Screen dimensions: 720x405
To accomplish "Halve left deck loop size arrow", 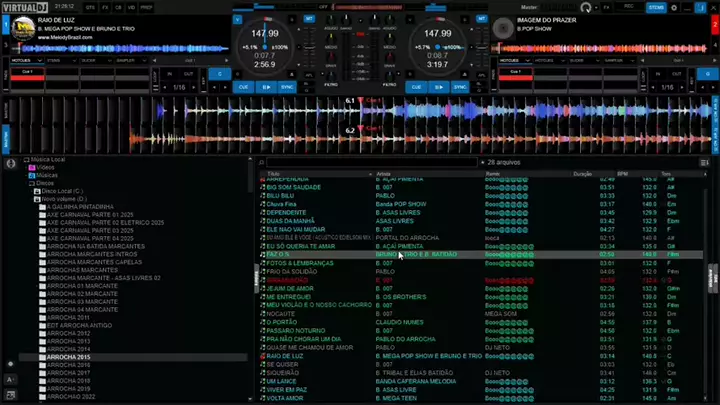I will coord(165,87).
